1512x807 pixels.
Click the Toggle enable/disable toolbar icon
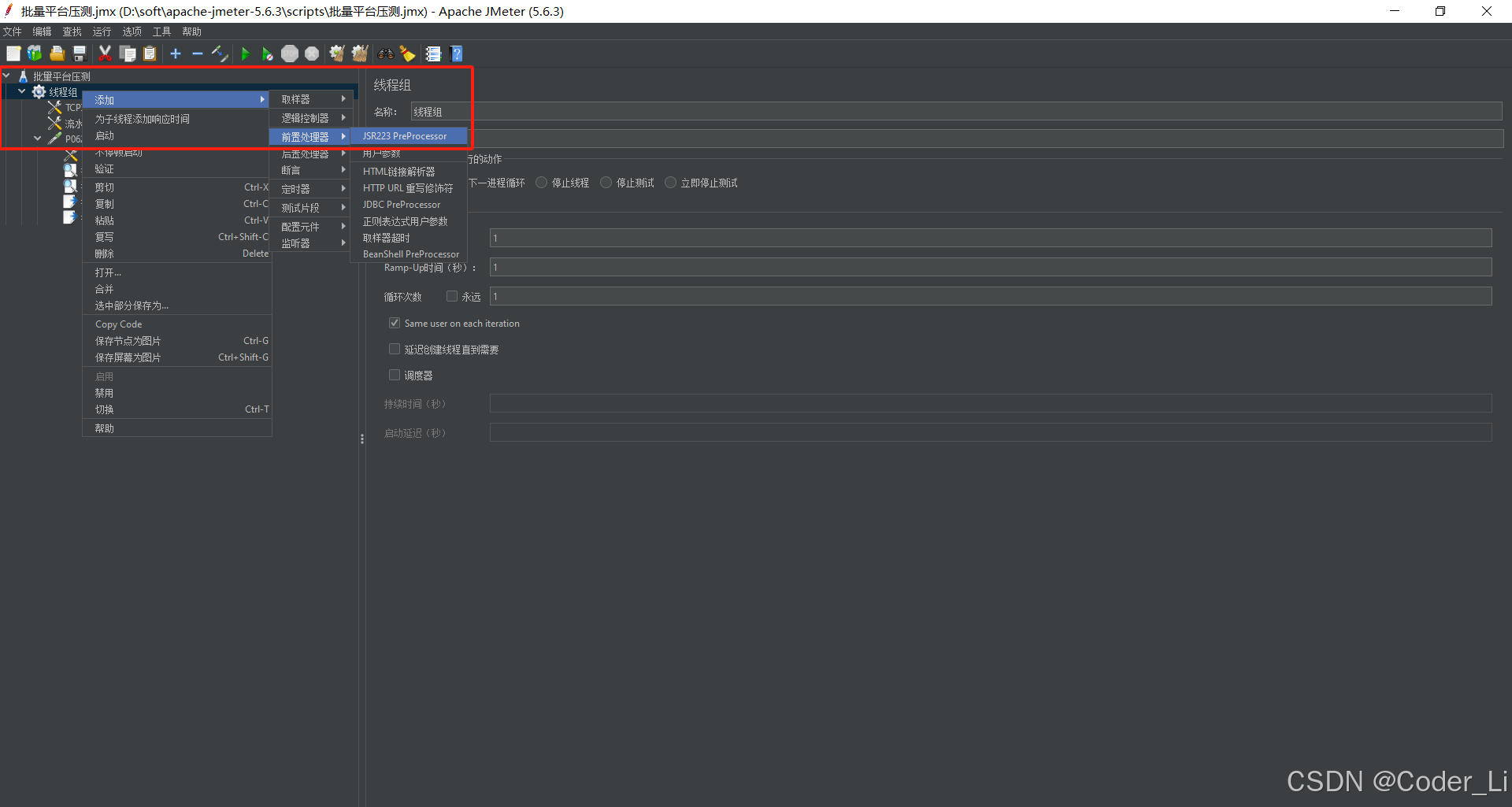pyautogui.click(x=220, y=54)
